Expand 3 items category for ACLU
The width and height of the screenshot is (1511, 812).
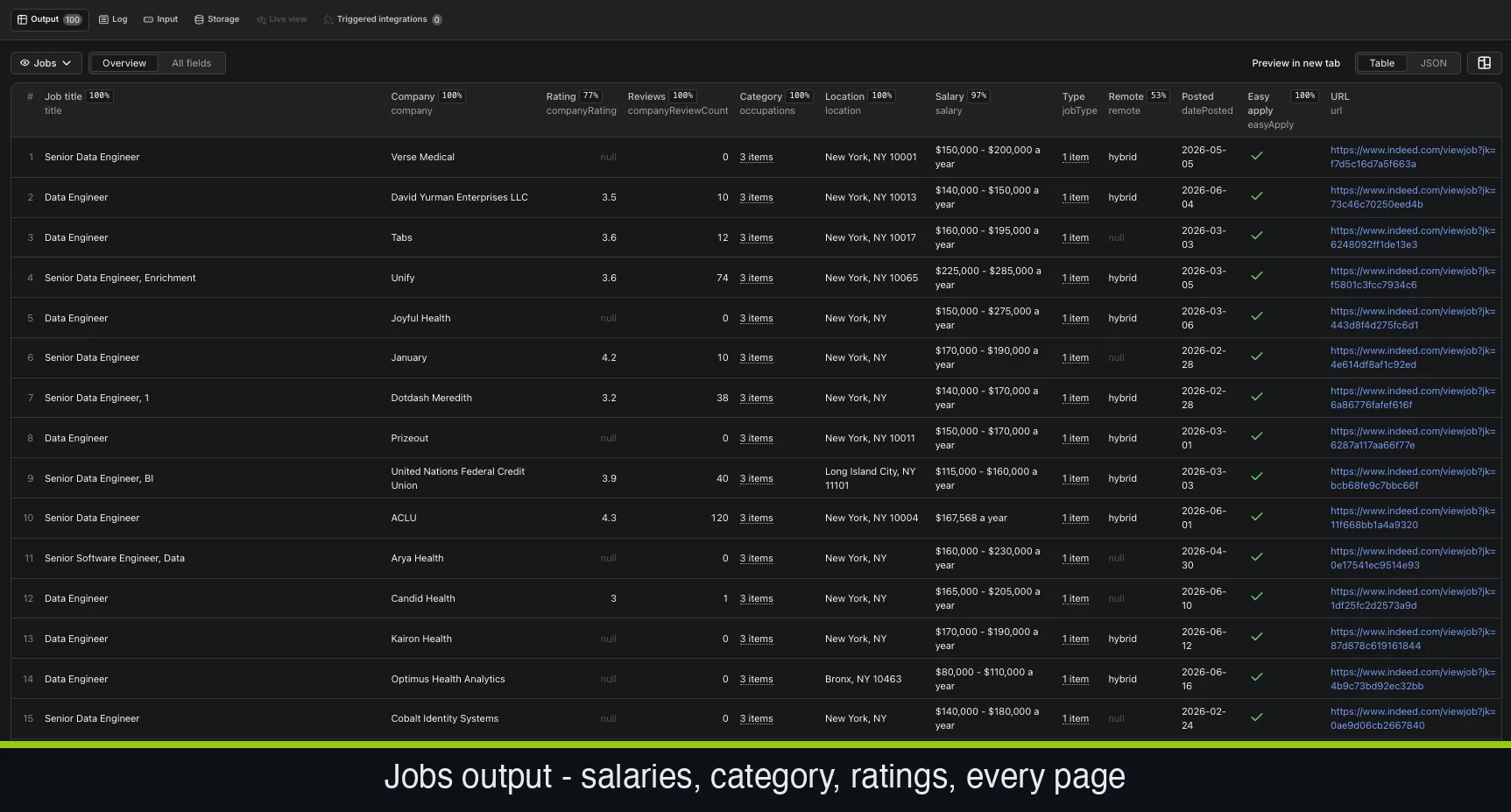point(756,519)
